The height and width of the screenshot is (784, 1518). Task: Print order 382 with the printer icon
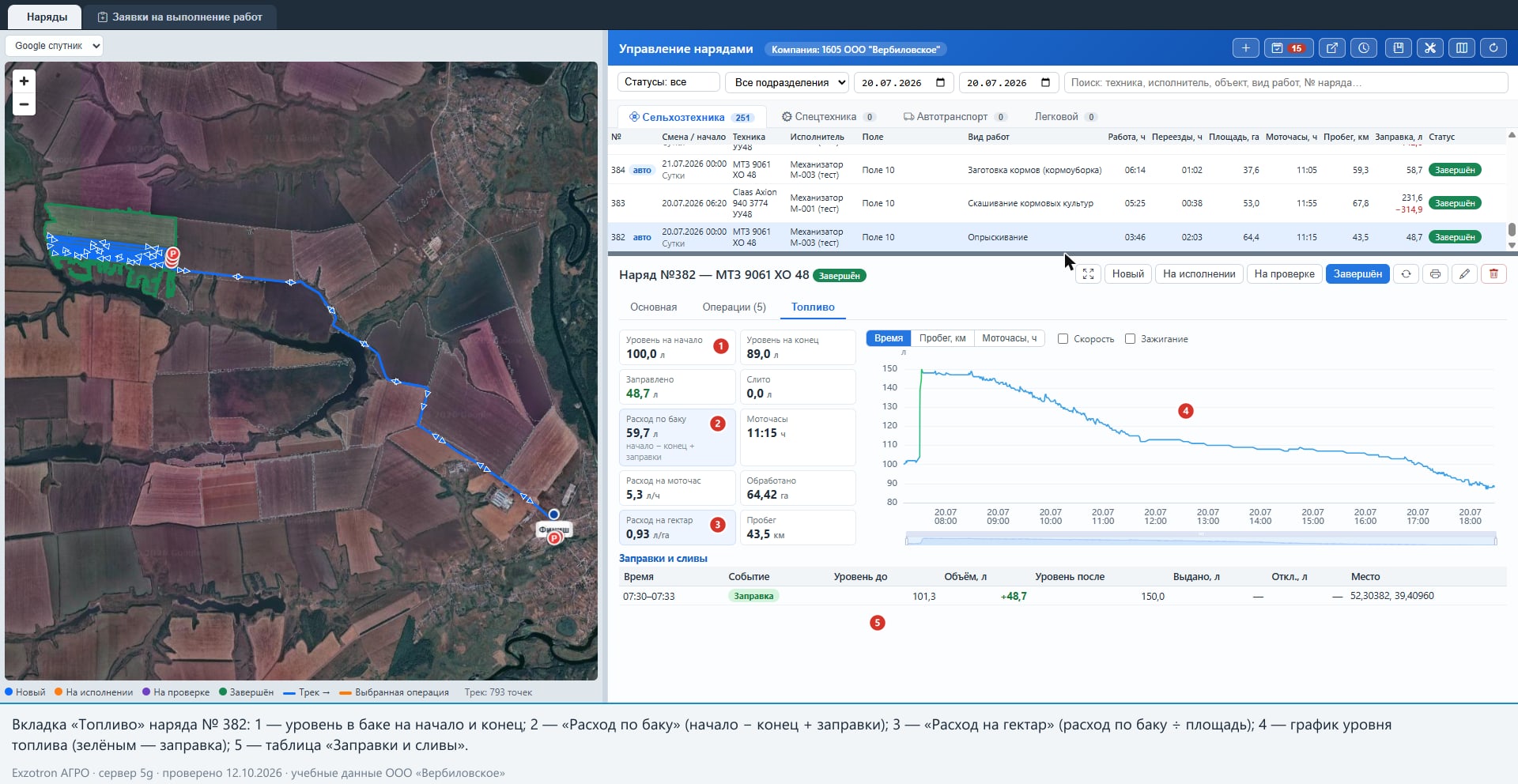(1435, 274)
